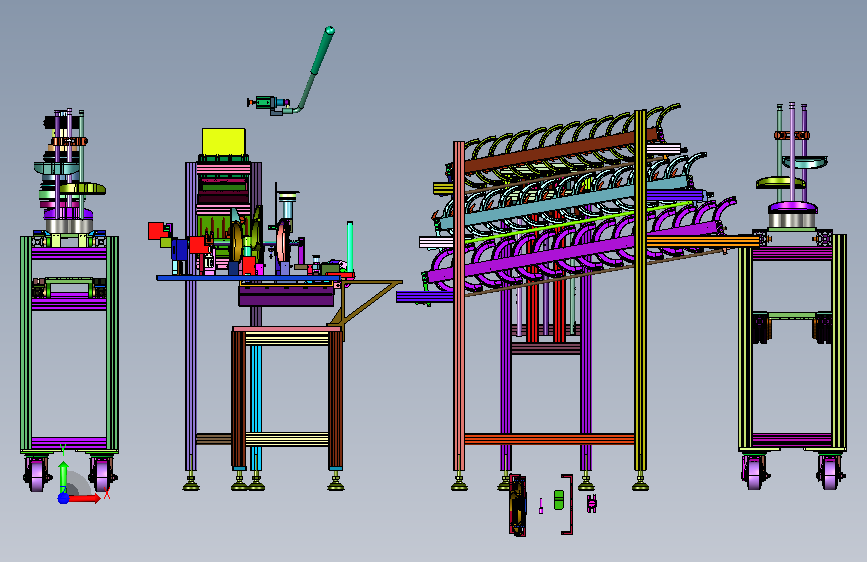Click the green Y-axis arrow of the triad

click(x=64, y=476)
